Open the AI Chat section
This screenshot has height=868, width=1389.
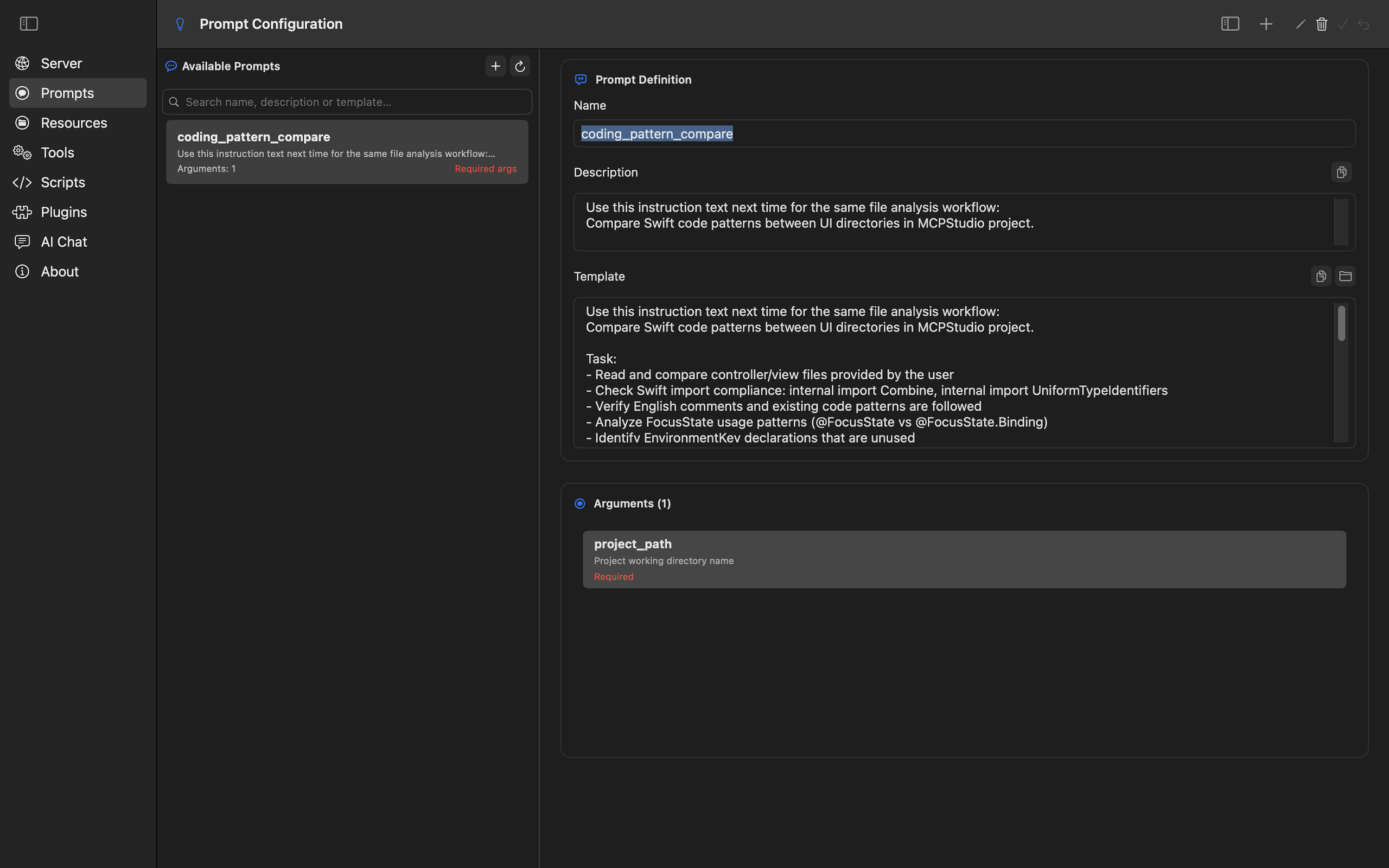[x=78, y=242]
